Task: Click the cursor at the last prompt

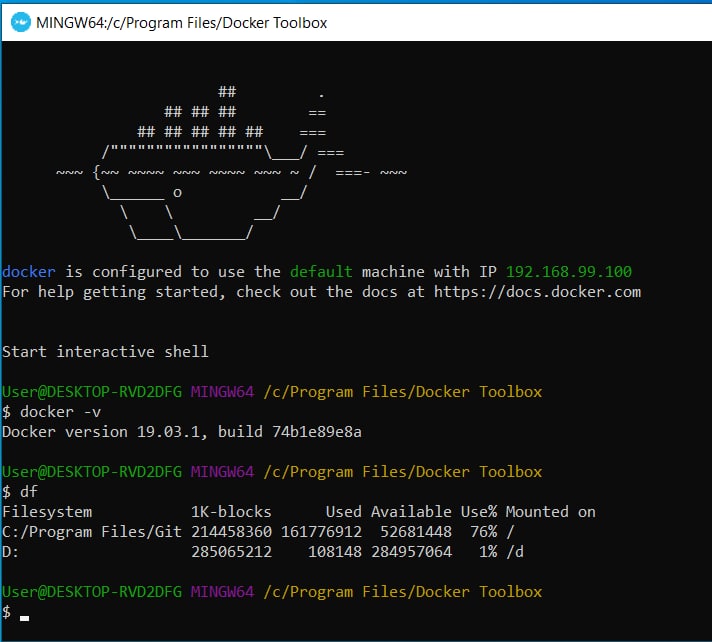Action: point(25,617)
